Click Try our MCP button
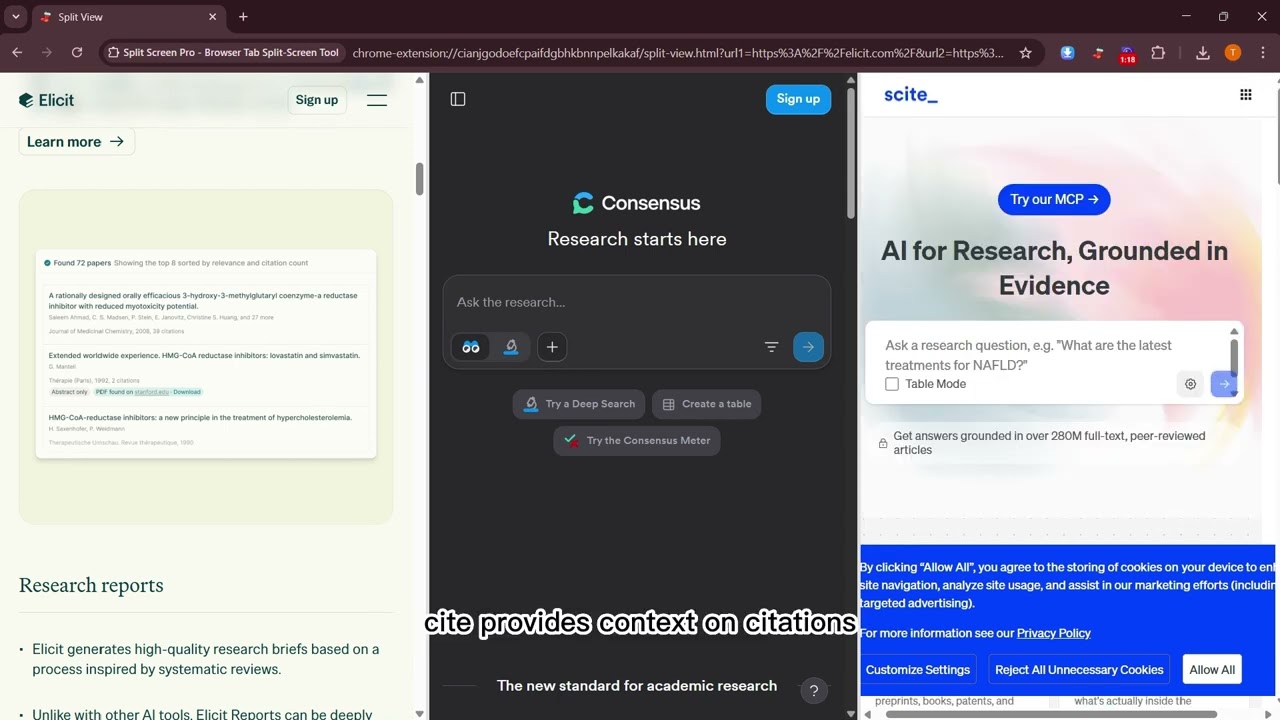Viewport: 1280px width, 720px height. (x=1054, y=199)
